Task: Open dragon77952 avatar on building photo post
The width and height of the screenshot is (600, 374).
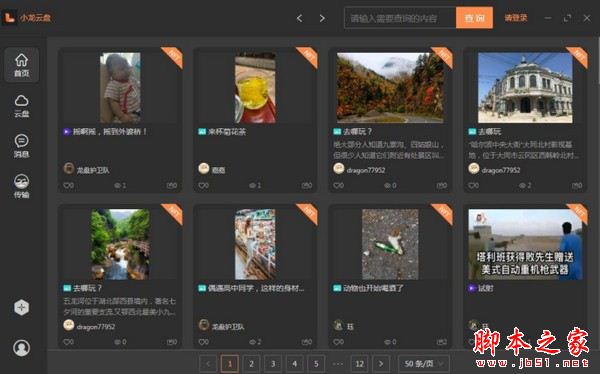Action: point(474,168)
